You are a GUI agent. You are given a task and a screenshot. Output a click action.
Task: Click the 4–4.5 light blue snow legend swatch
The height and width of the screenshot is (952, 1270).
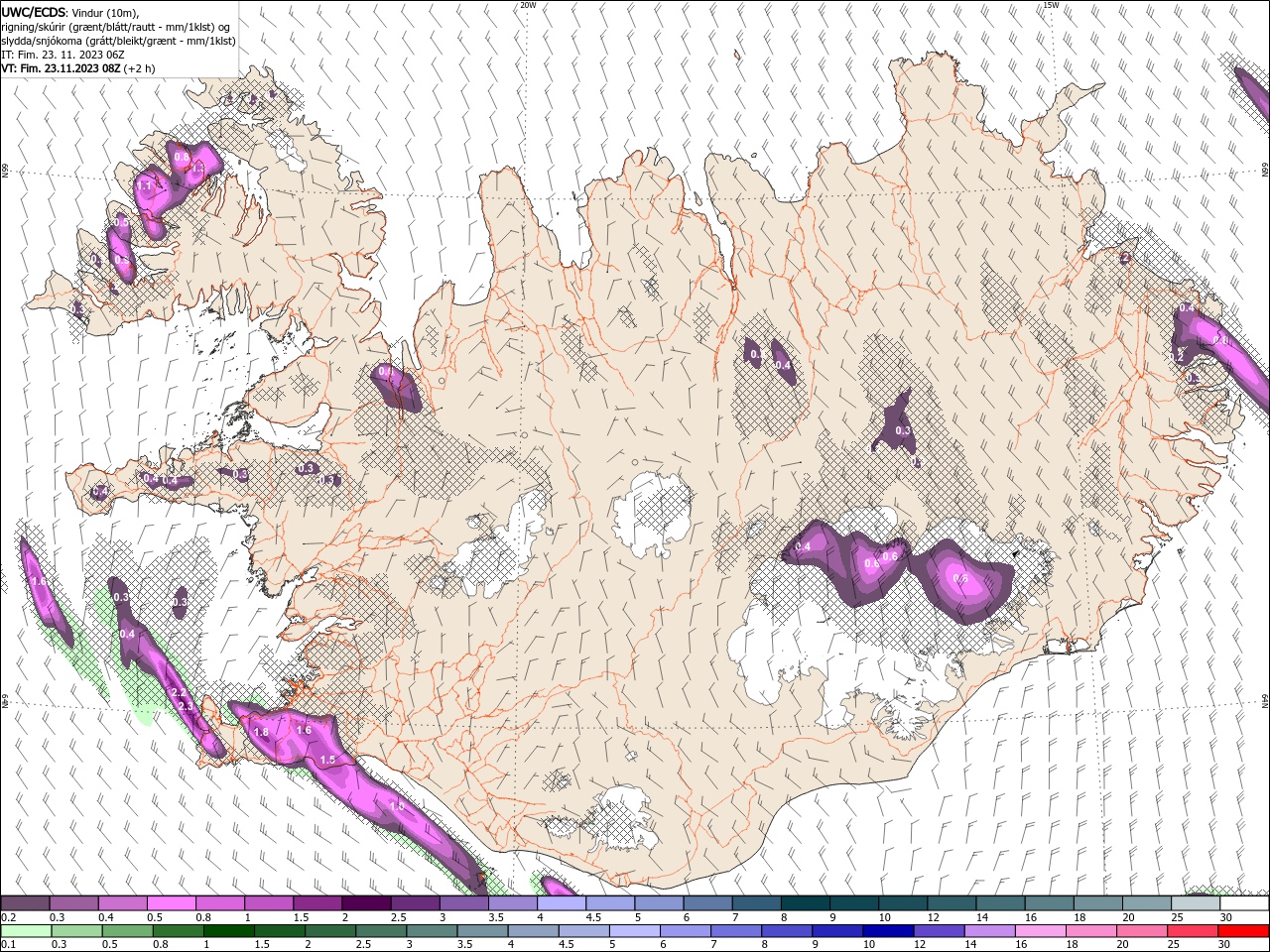[562, 903]
